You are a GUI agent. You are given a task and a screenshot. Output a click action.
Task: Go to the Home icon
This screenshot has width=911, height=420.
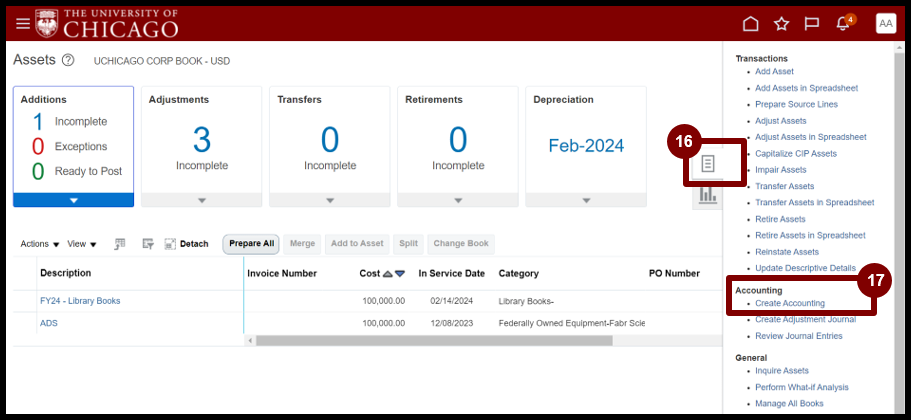pyautogui.click(x=751, y=24)
